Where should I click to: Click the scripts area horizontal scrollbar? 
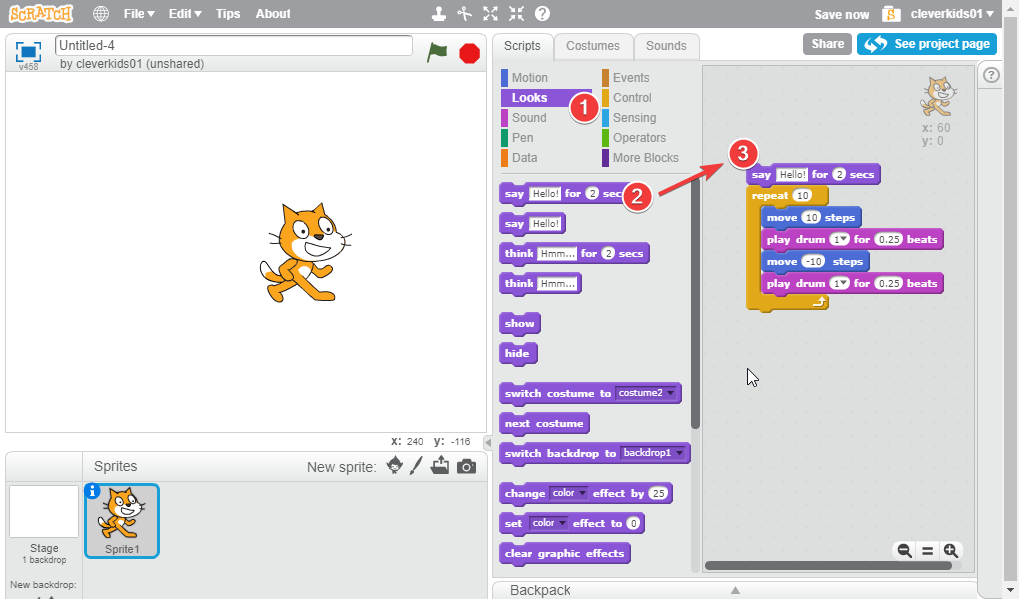point(829,565)
